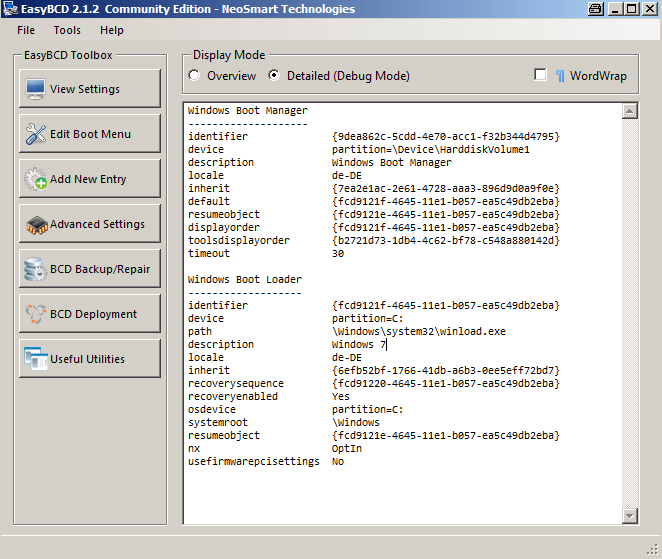This screenshot has width=662, height=559.
Task: Open Advanced Settings label
Action: (97, 224)
